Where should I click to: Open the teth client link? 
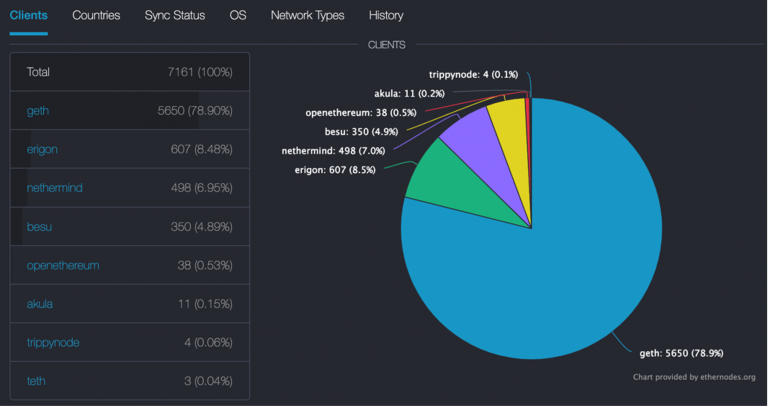[x=36, y=381]
